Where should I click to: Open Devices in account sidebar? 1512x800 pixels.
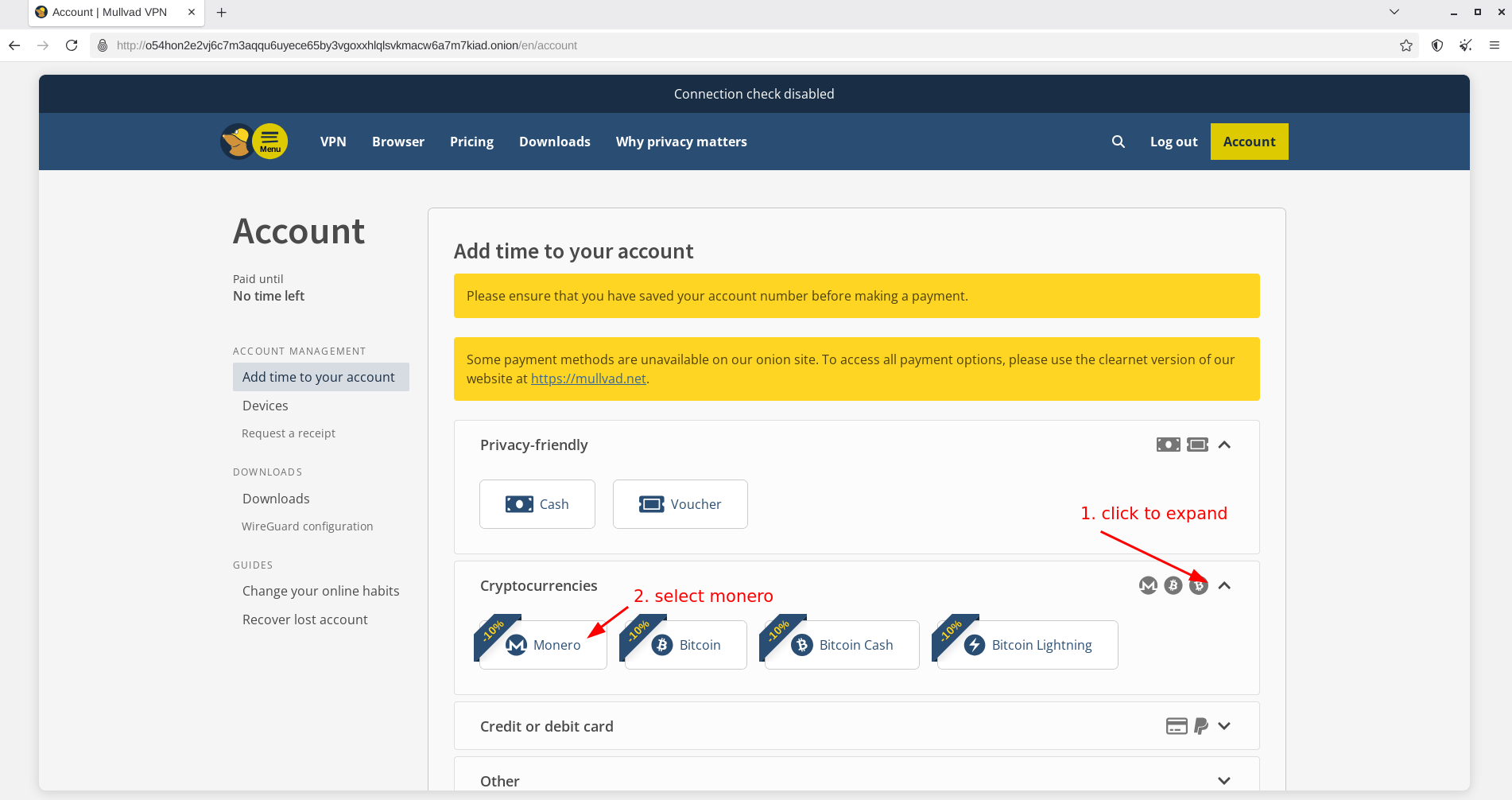click(x=266, y=406)
